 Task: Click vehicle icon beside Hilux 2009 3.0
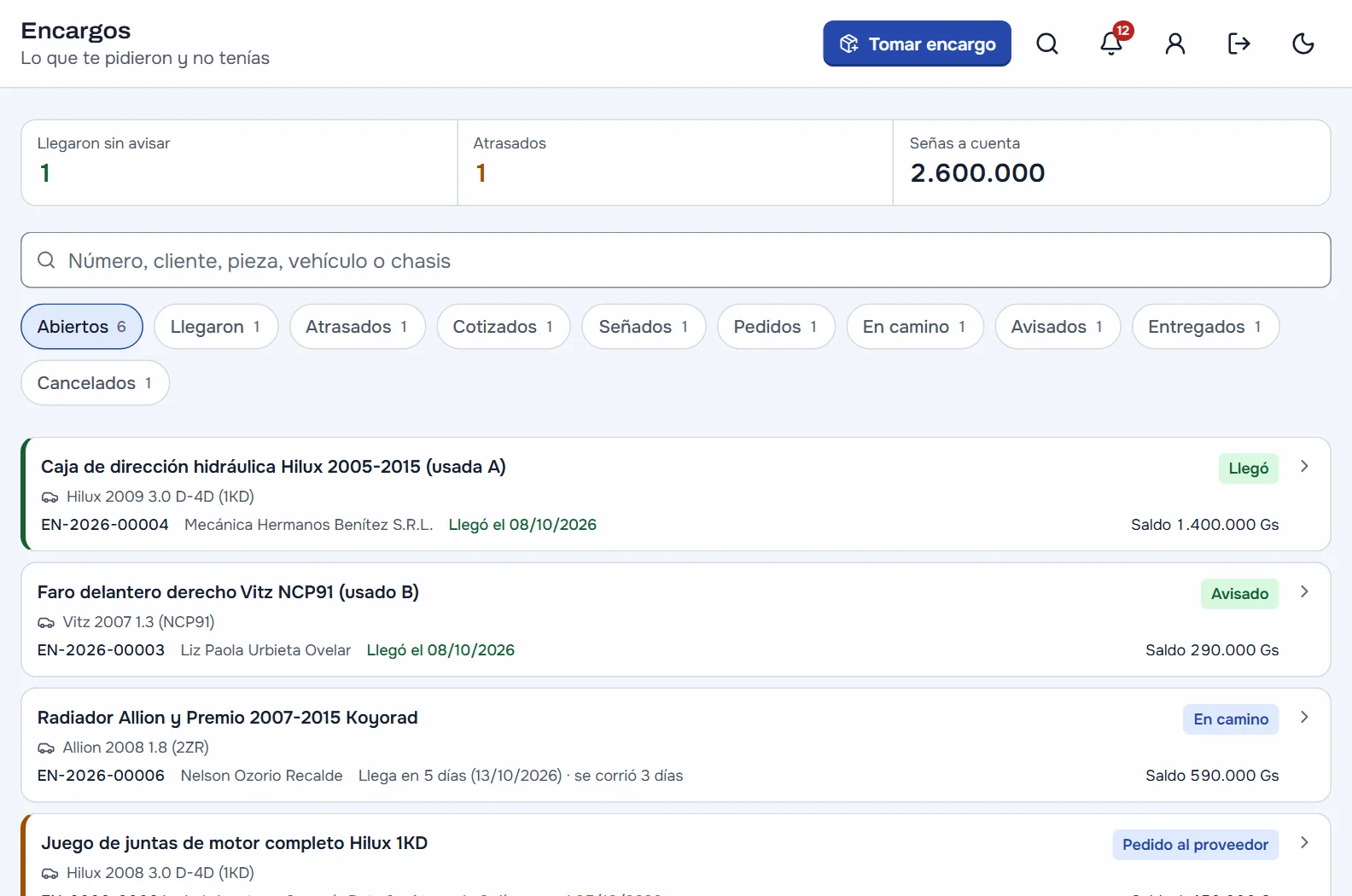[x=50, y=497]
